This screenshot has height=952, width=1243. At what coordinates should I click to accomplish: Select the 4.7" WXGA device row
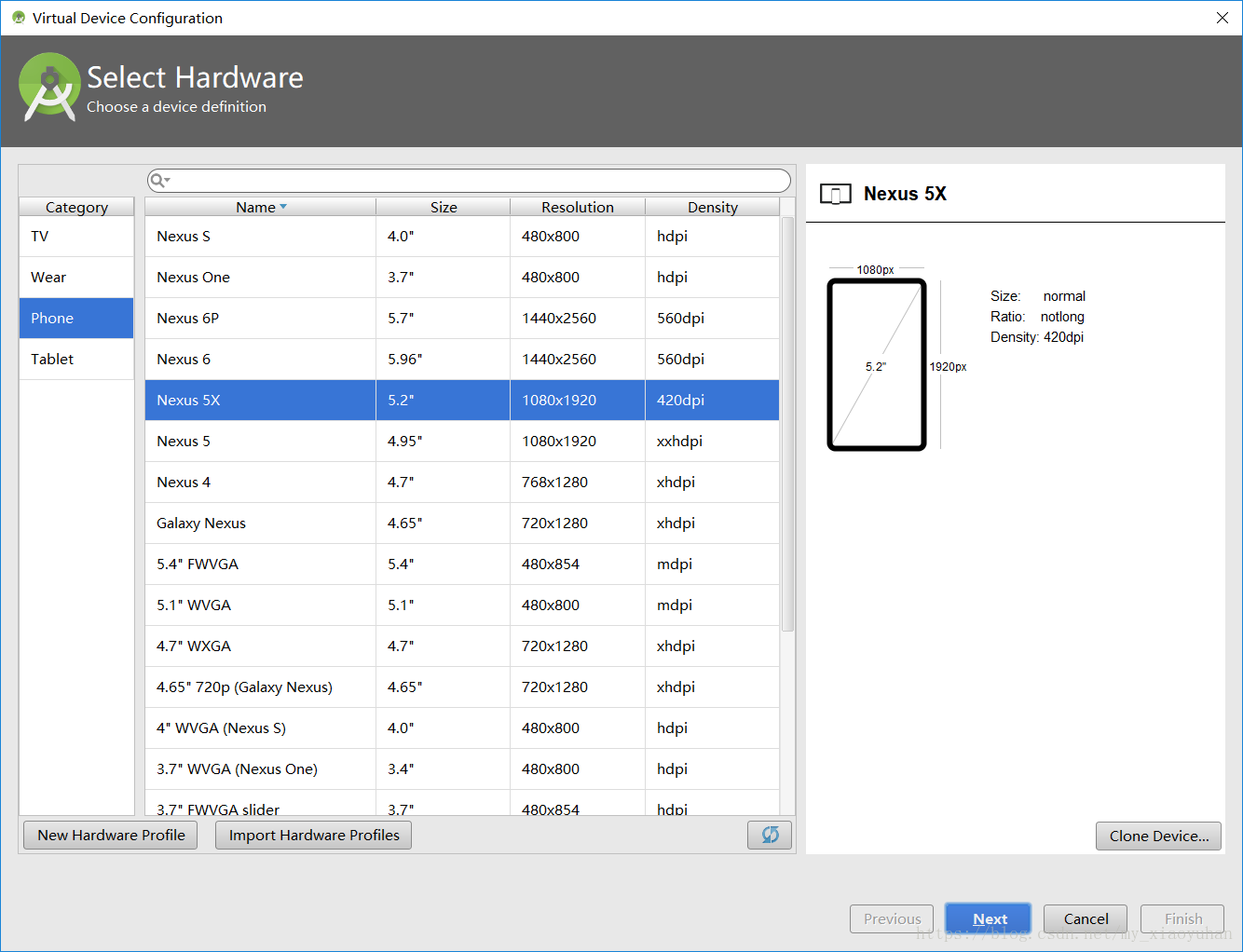462,646
